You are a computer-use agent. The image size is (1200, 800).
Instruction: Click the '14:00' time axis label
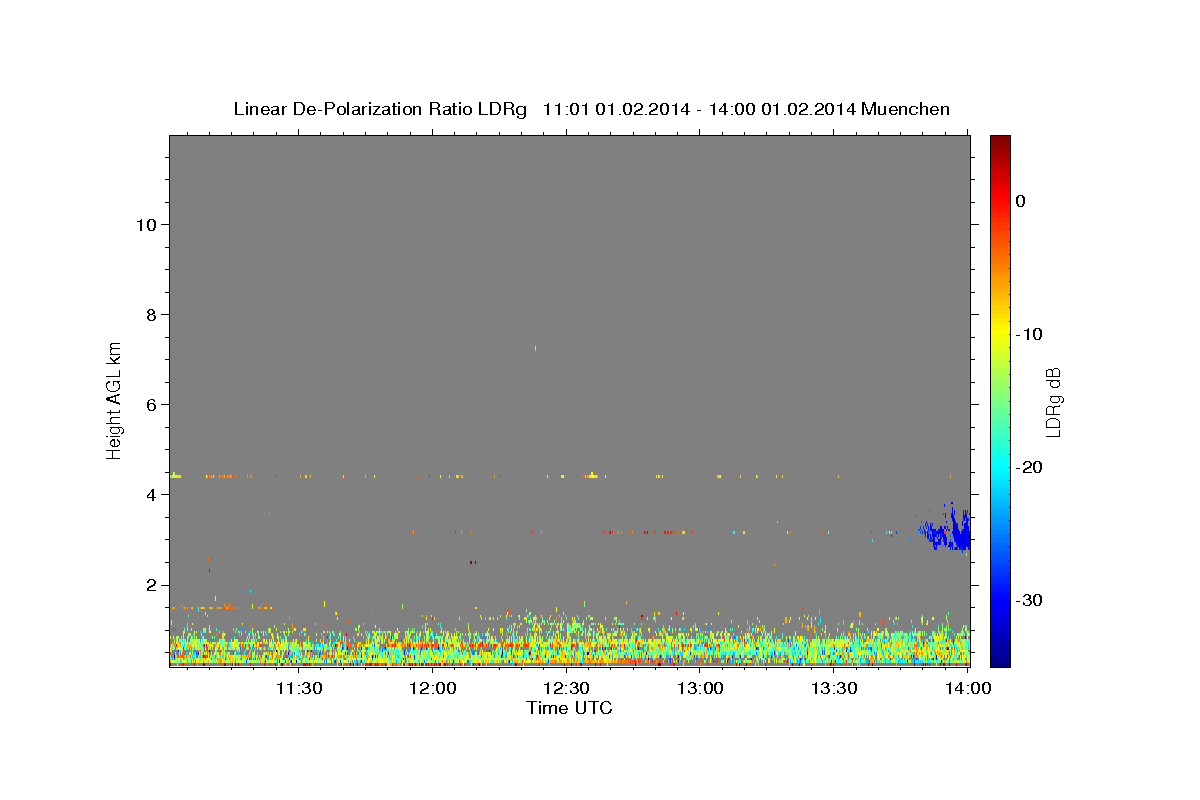coord(969,687)
